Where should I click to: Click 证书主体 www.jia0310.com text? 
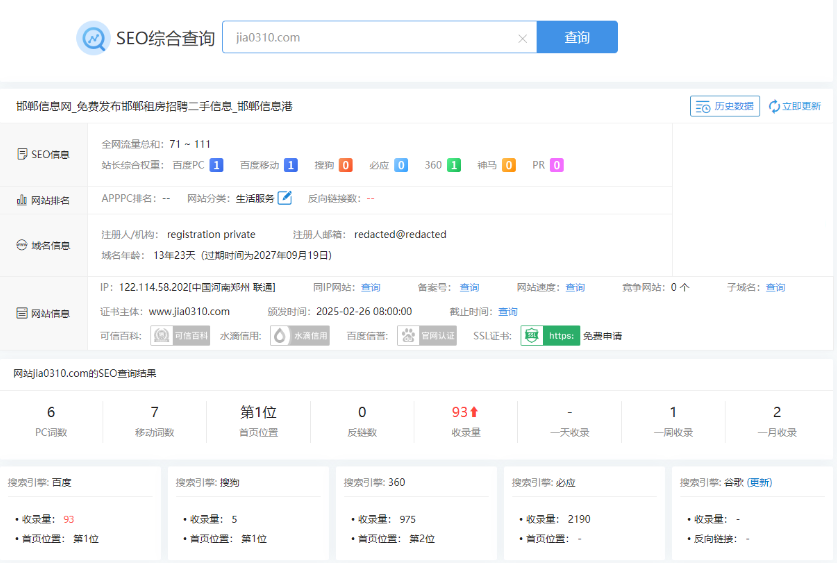[189, 312]
